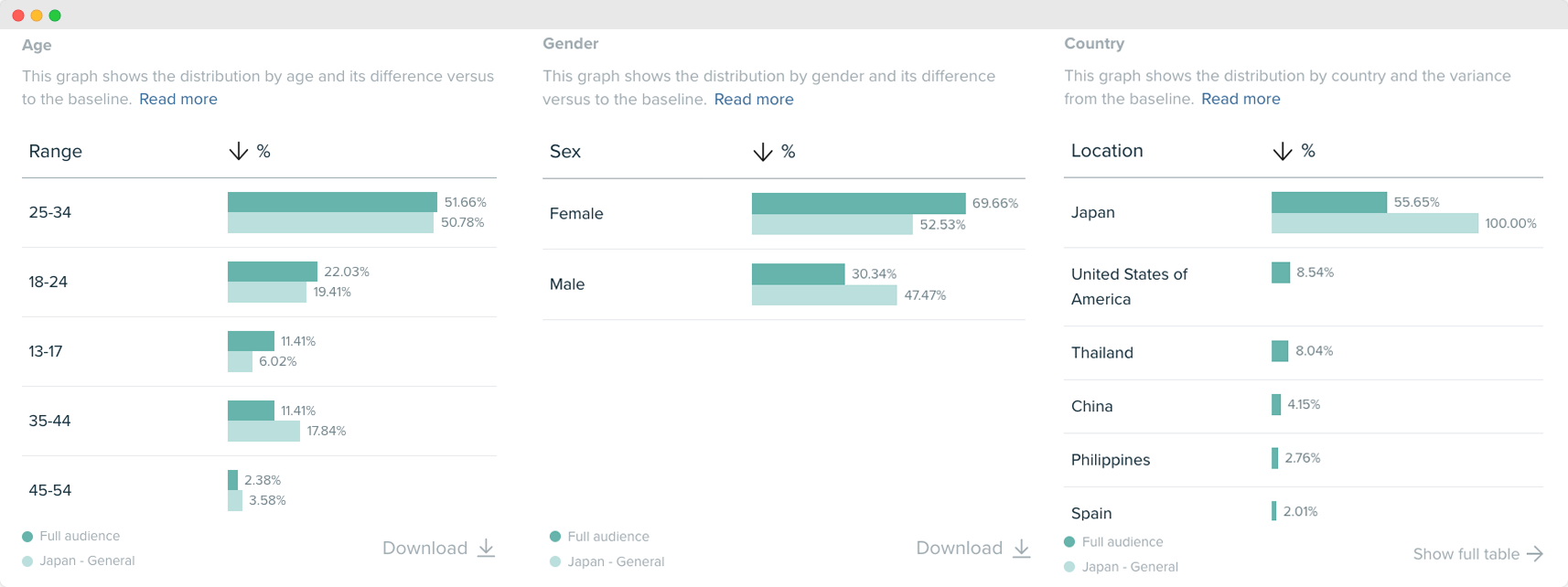Click the arrow icon beside Show full table
The width and height of the screenshot is (1568, 587).
click(x=1535, y=554)
